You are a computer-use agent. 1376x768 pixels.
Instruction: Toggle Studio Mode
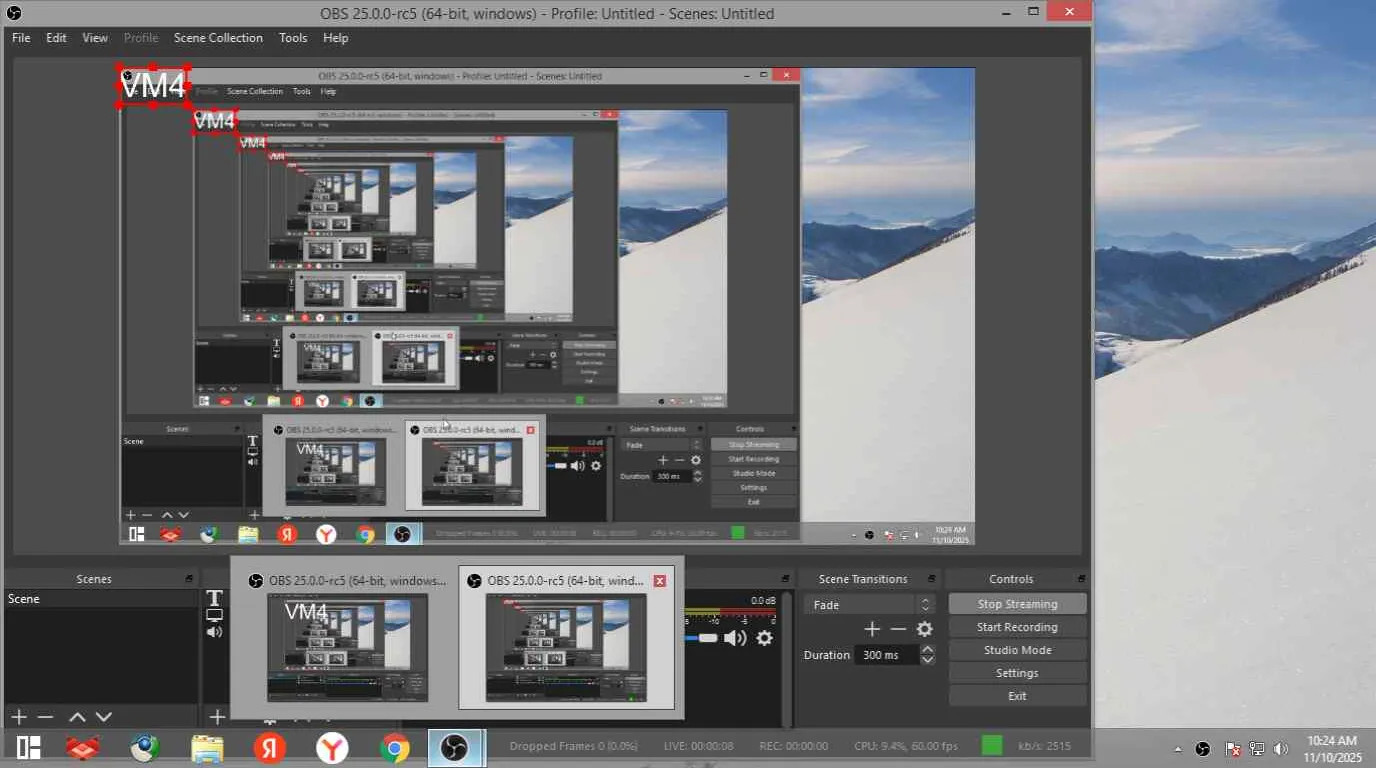pyautogui.click(x=1017, y=650)
